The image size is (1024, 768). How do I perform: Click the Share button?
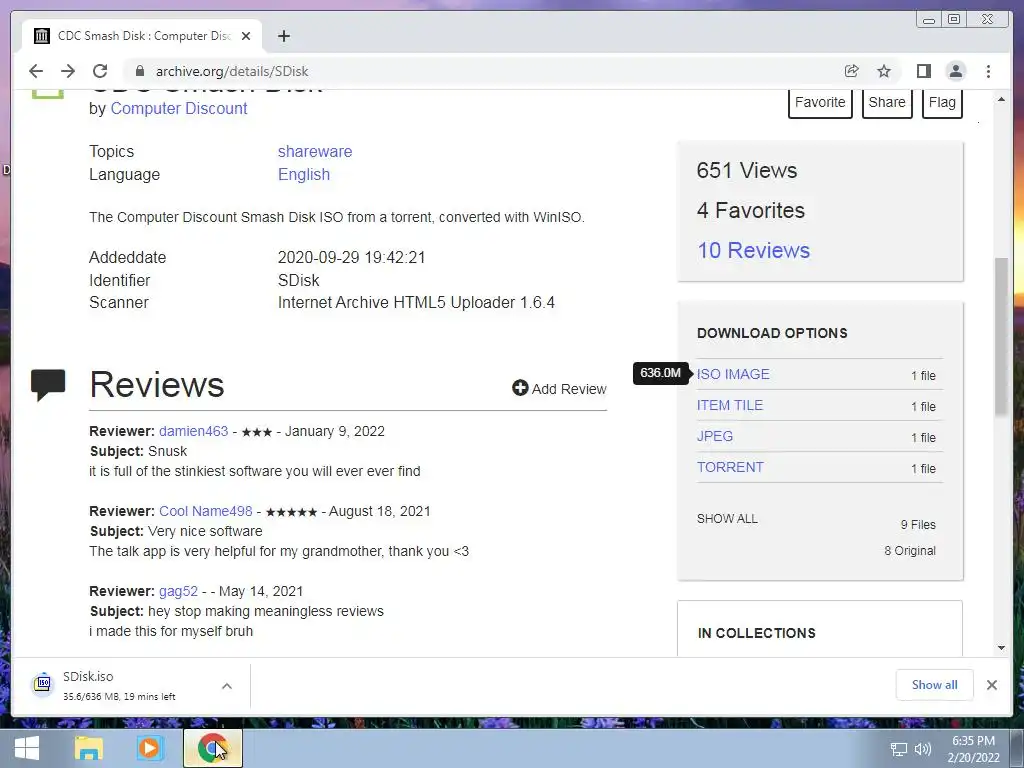point(887,103)
